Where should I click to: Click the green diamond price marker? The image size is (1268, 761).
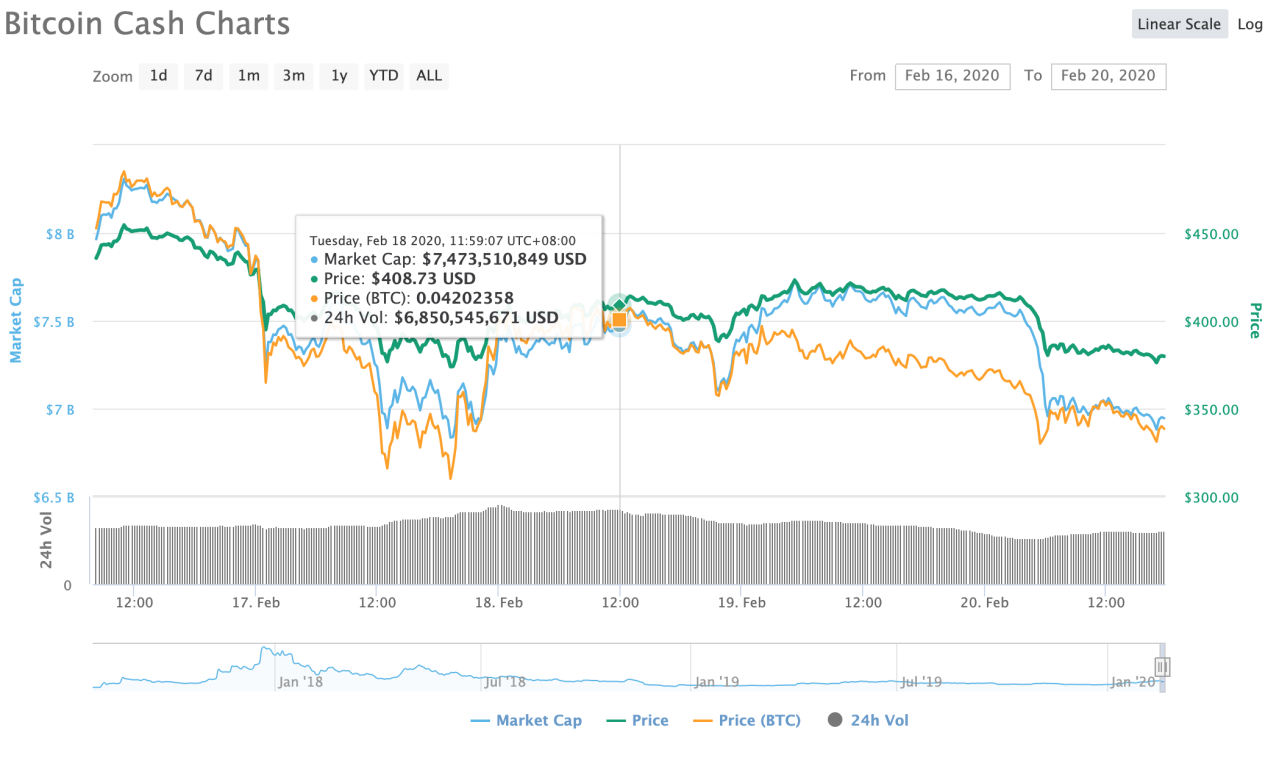(619, 305)
